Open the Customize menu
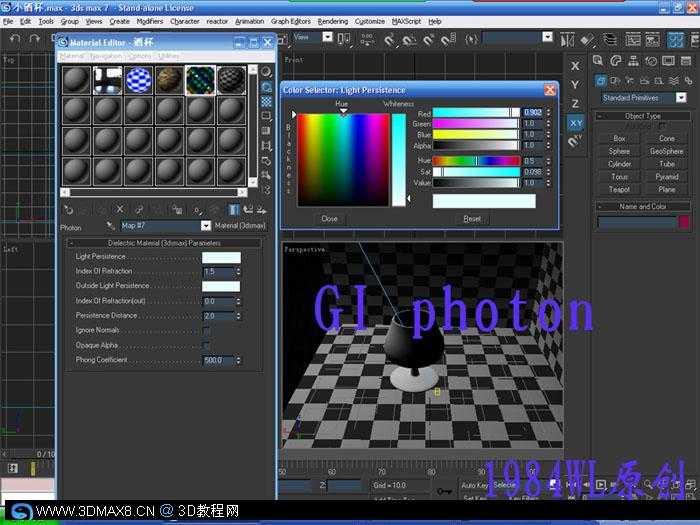Image resolution: width=700 pixels, height=525 pixels. pyautogui.click(x=370, y=21)
